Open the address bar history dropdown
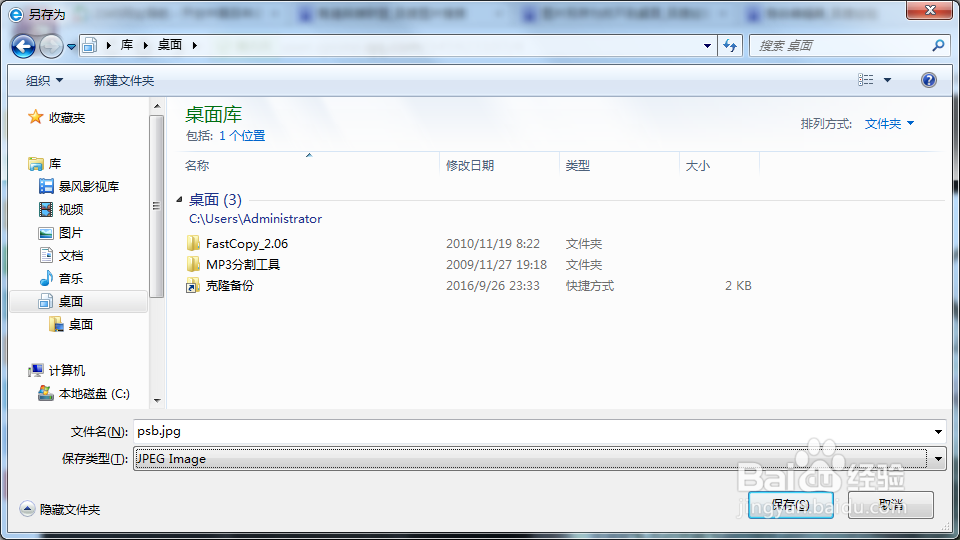Image resolution: width=960 pixels, height=540 pixels. pos(707,45)
